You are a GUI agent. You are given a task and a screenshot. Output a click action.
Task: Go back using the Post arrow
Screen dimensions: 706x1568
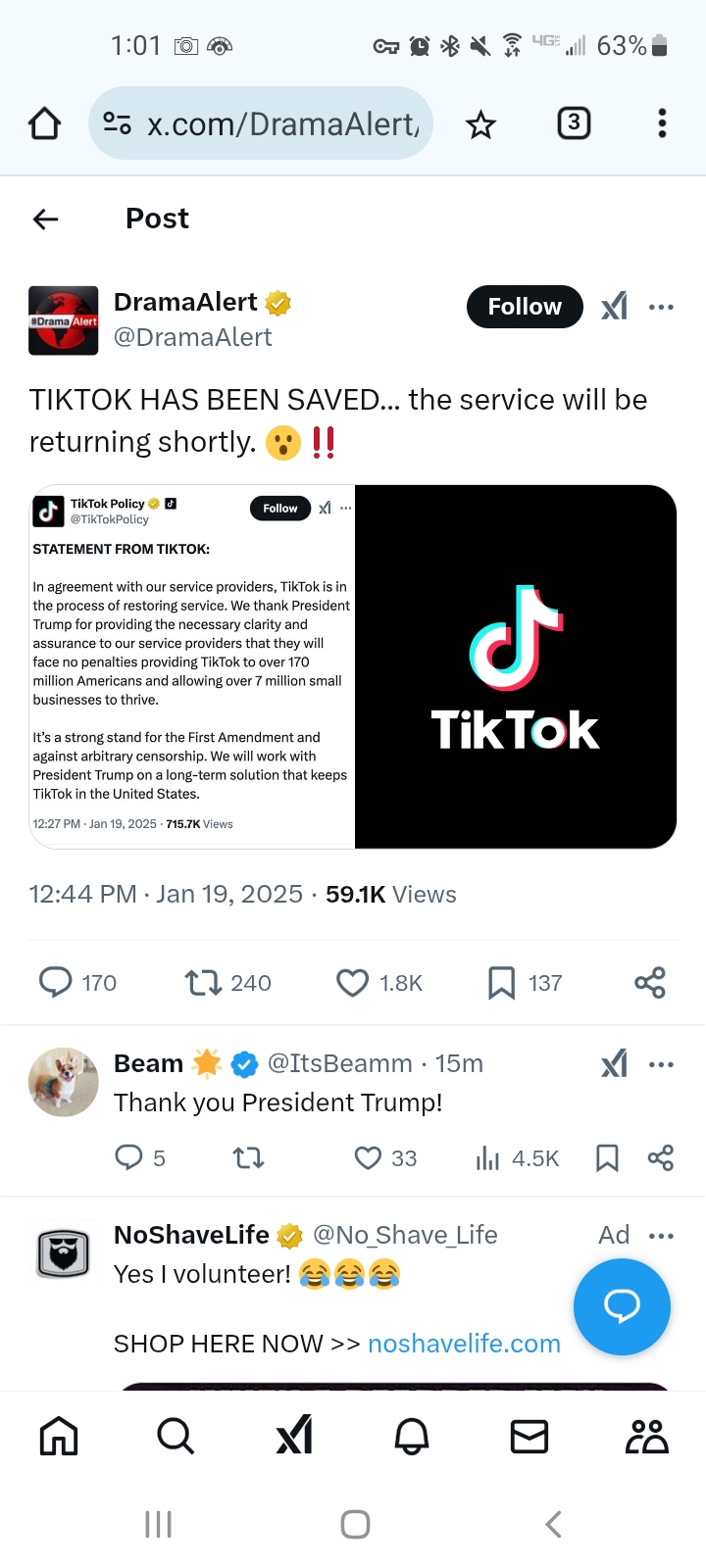coord(46,219)
